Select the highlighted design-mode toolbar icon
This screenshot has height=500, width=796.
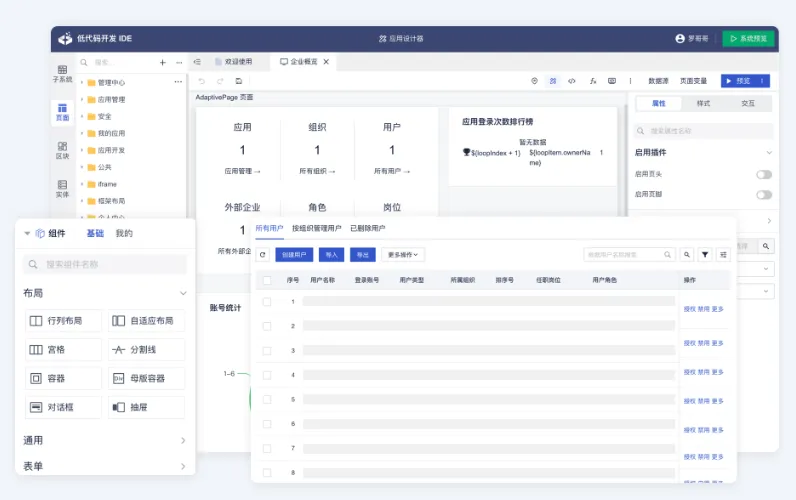click(553, 81)
